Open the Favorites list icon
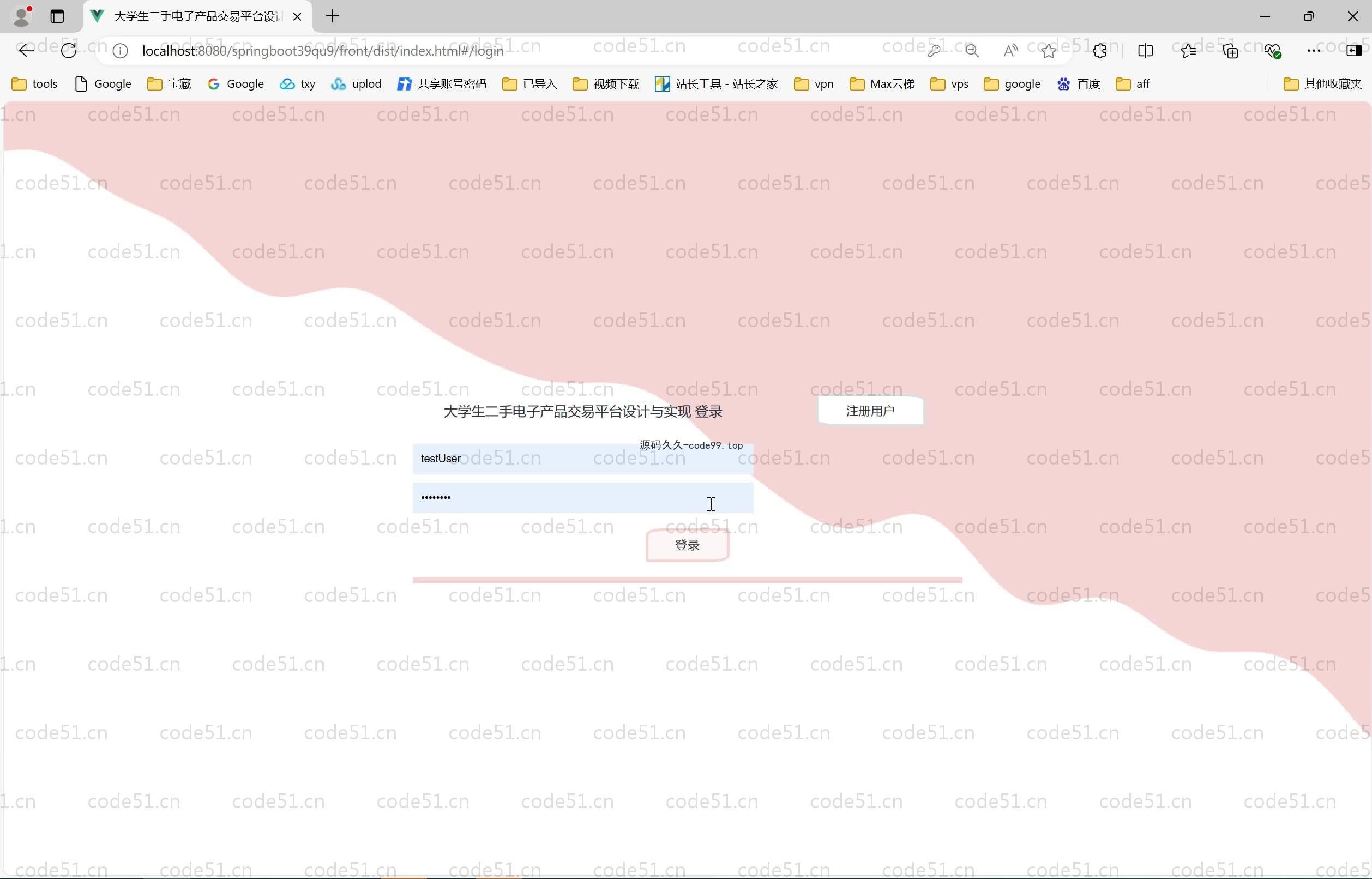The image size is (1372, 879). [1188, 51]
